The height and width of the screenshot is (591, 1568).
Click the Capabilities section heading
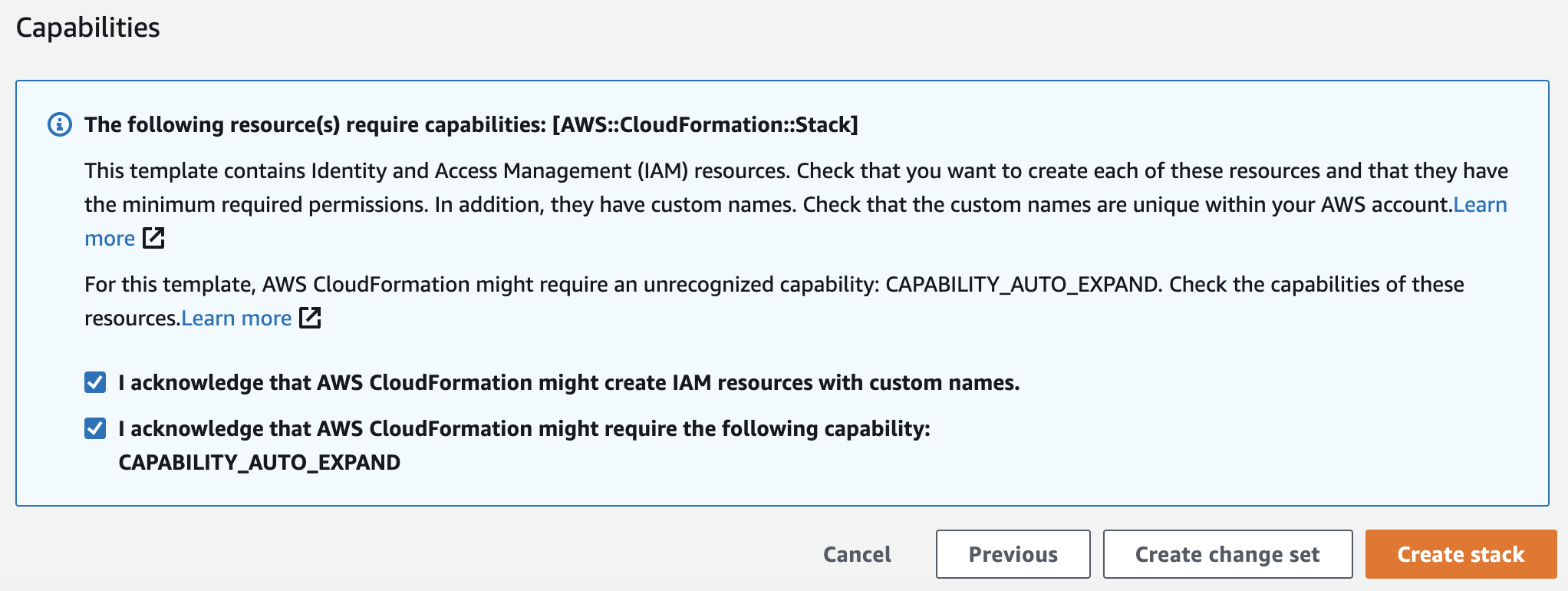[x=88, y=28]
